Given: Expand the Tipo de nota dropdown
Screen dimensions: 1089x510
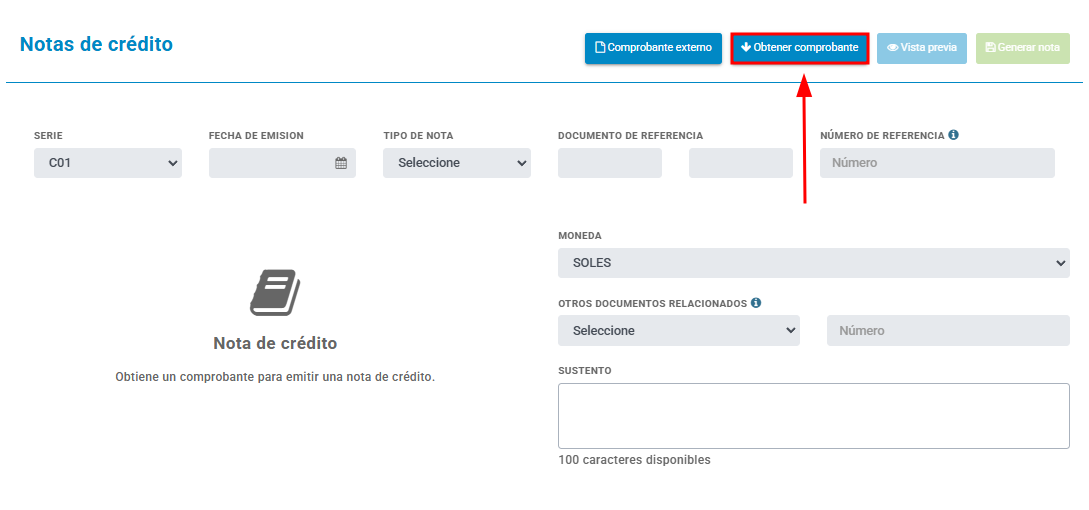Looking at the screenshot, I should point(457,163).
